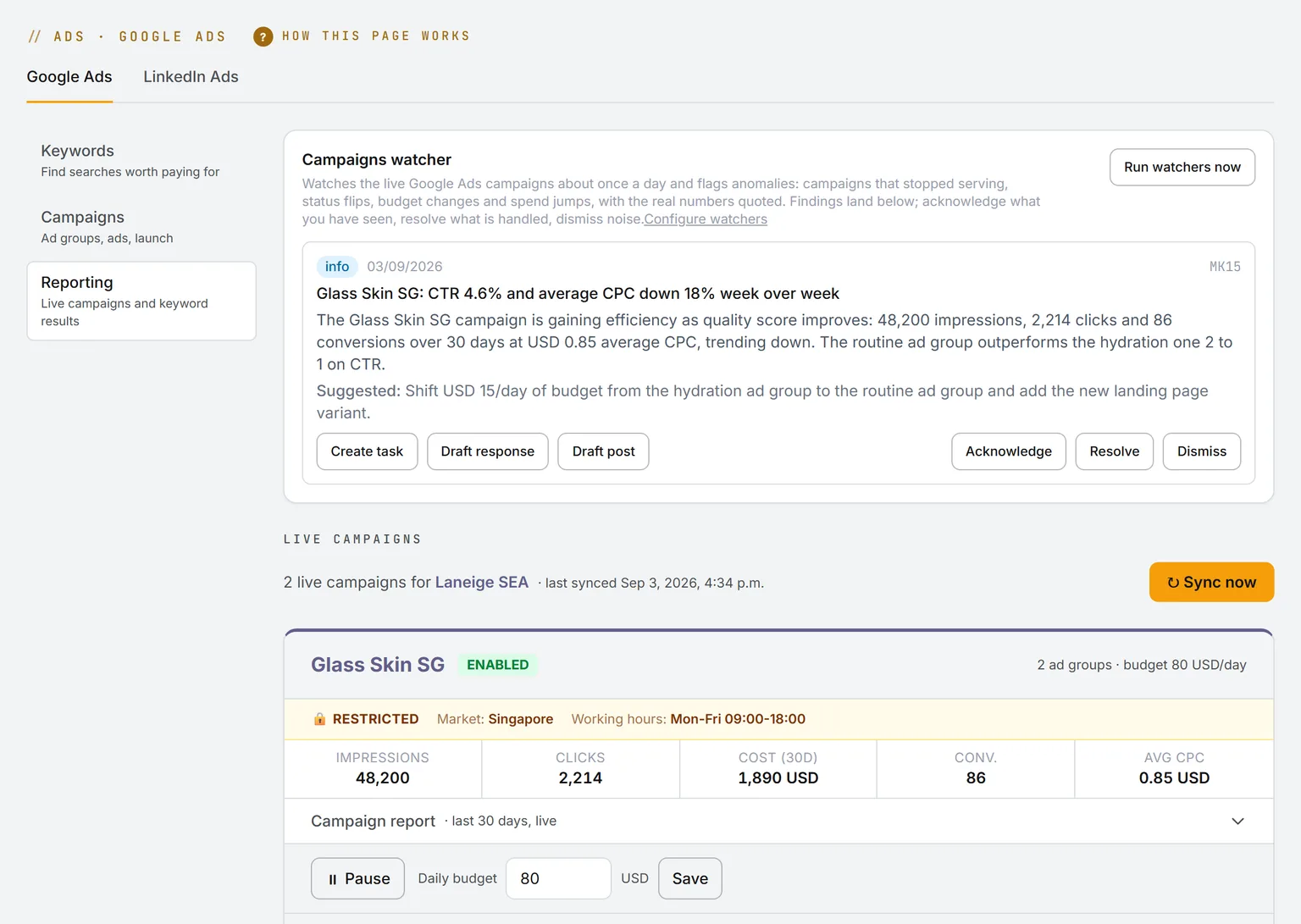
Task: Click the MK15 finding code
Action: click(1225, 267)
